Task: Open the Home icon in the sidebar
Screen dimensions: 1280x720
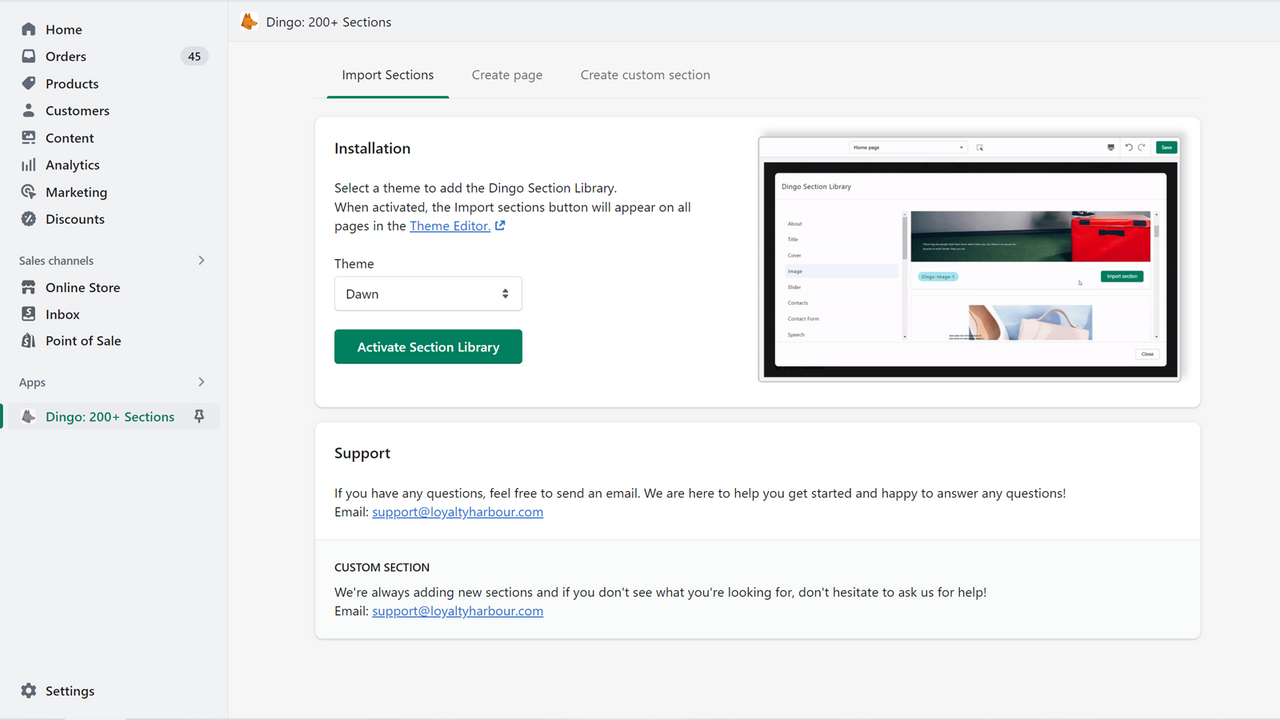Action: pos(28,29)
